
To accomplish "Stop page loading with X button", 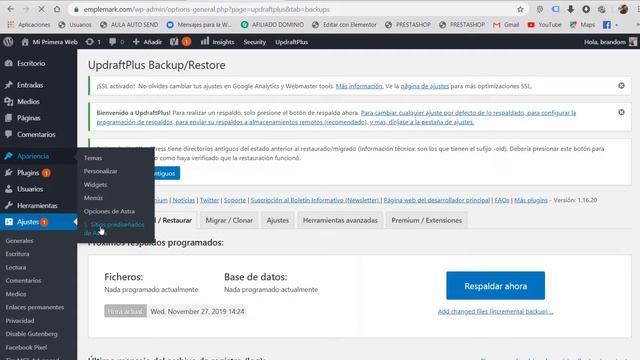I will [41, 9].
